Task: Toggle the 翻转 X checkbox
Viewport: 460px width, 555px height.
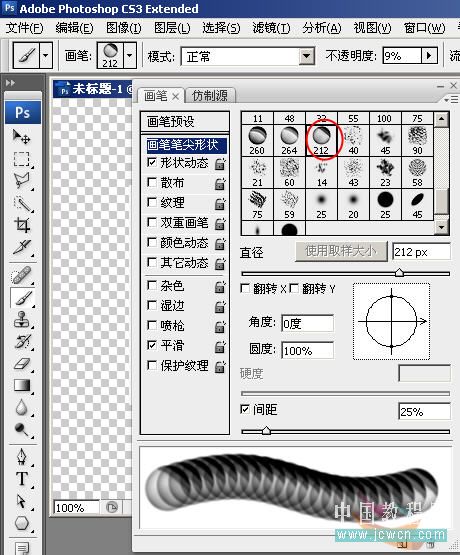Action: [x=245, y=288]
